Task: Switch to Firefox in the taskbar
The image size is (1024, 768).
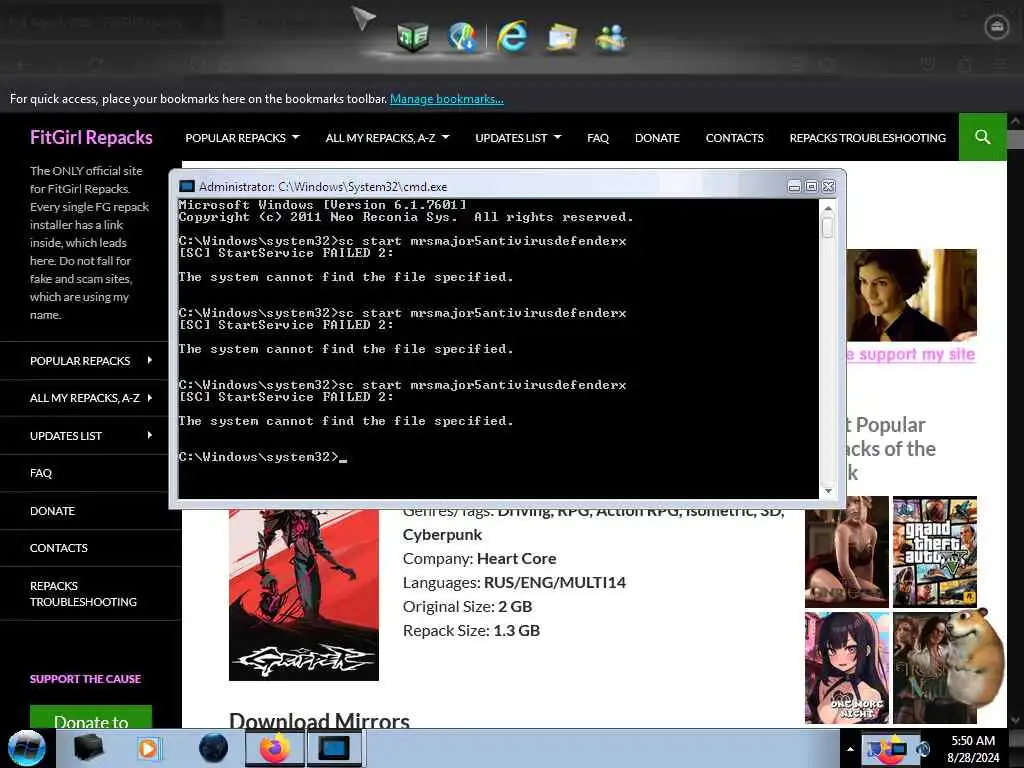Action: [275, 748]
